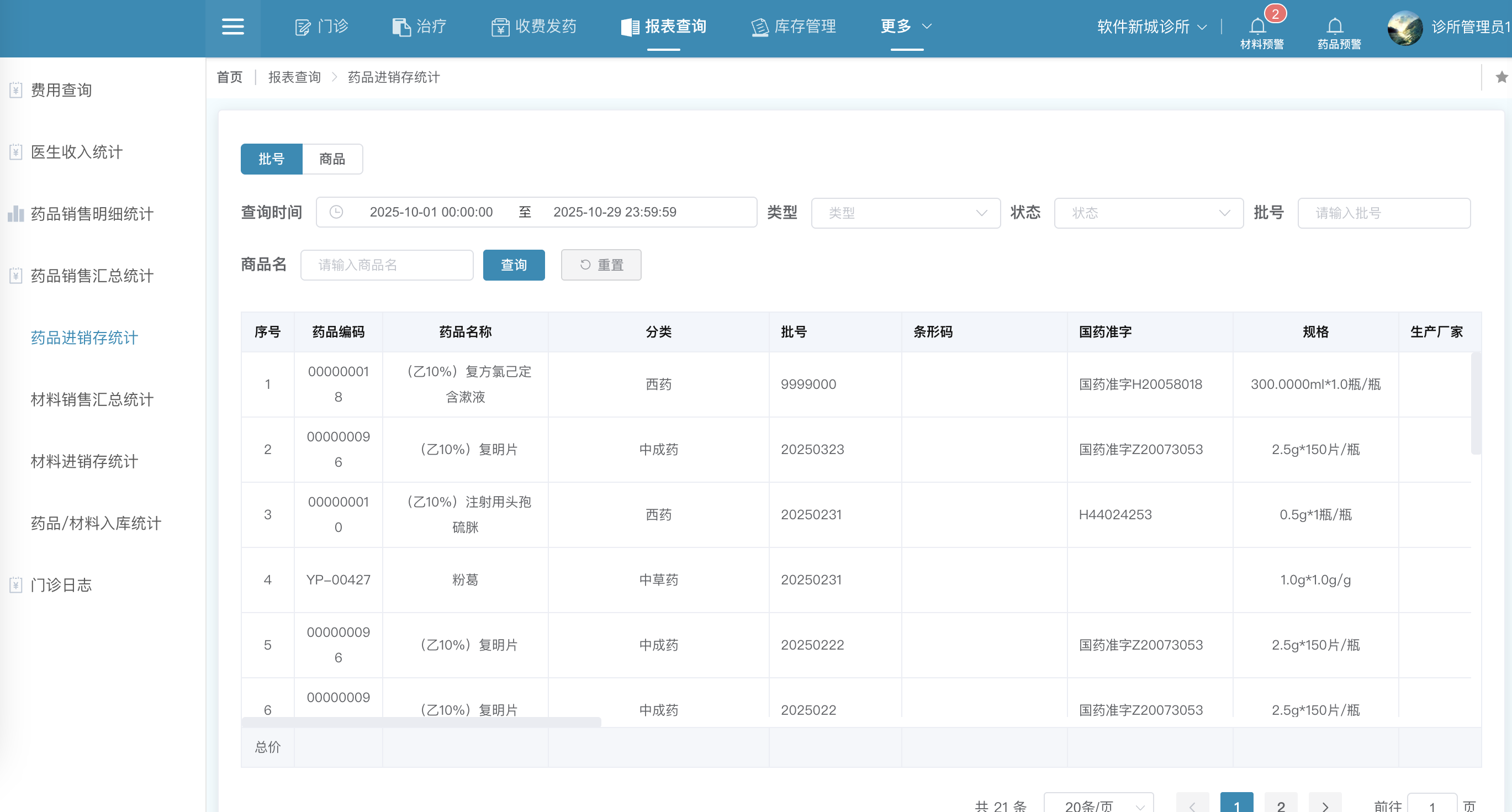This screenshot has width=1512, height=812.
Task: Expand the 状态 dropdown
Action: (x=1148, y=213)
